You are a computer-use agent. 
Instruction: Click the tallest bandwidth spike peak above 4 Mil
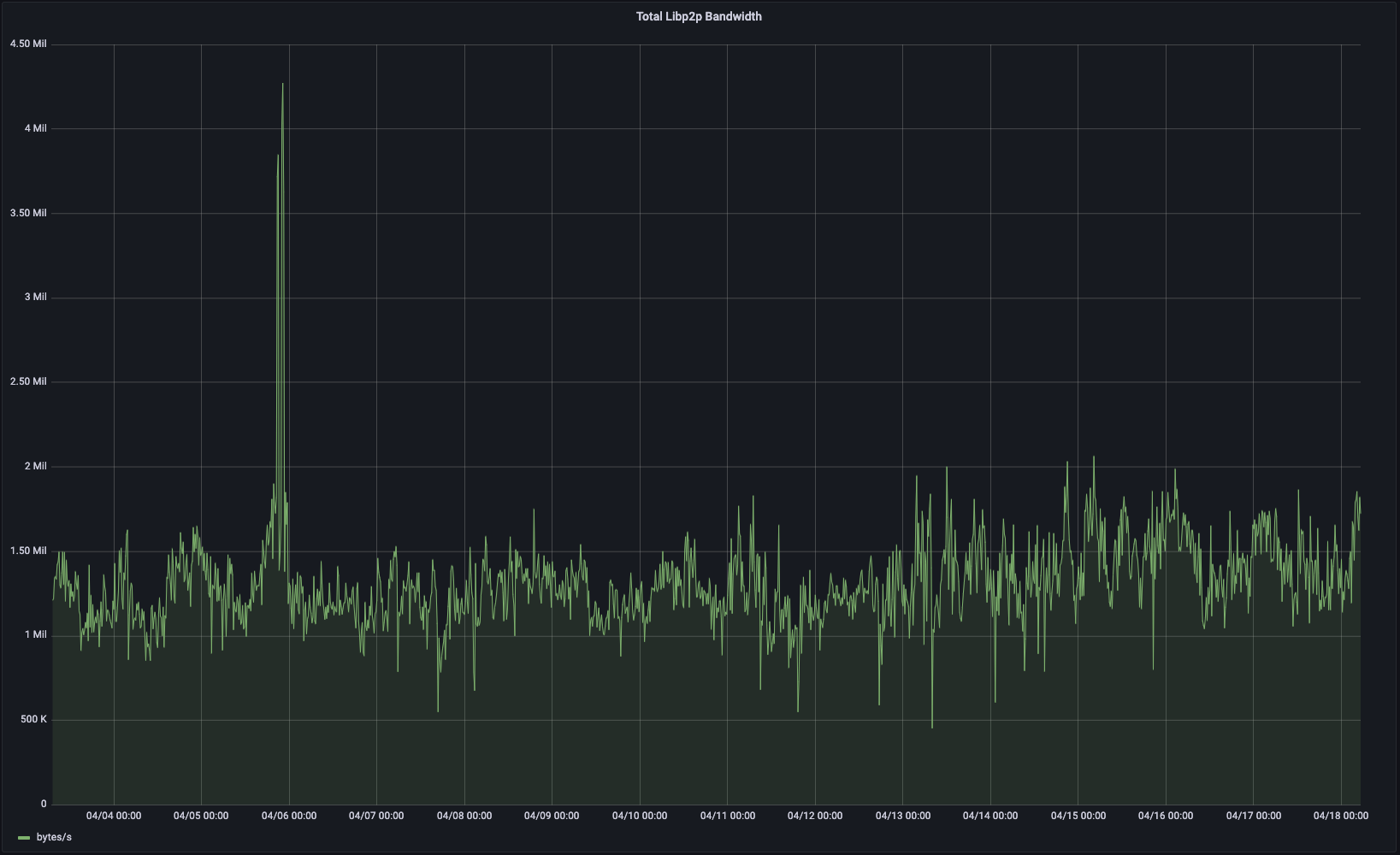point(283,85)
